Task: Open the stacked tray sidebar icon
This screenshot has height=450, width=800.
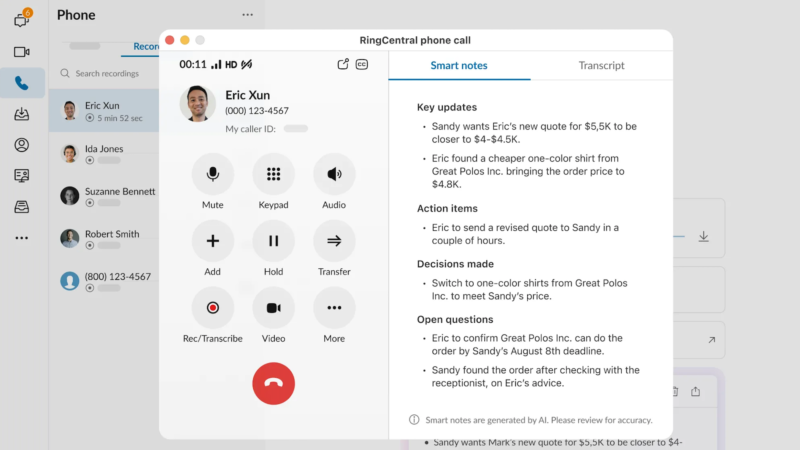Action: click(21, 207)
